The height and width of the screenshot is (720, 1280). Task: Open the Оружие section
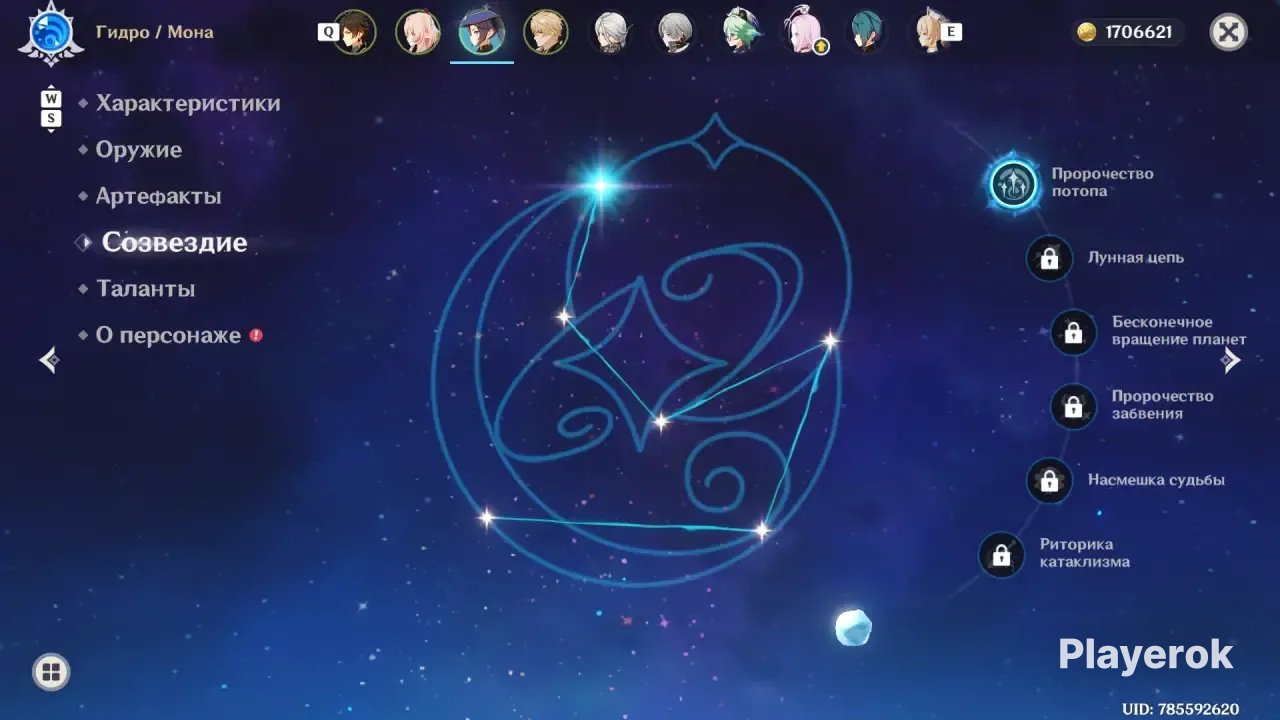pyautogui.click(x=139, y=150)
